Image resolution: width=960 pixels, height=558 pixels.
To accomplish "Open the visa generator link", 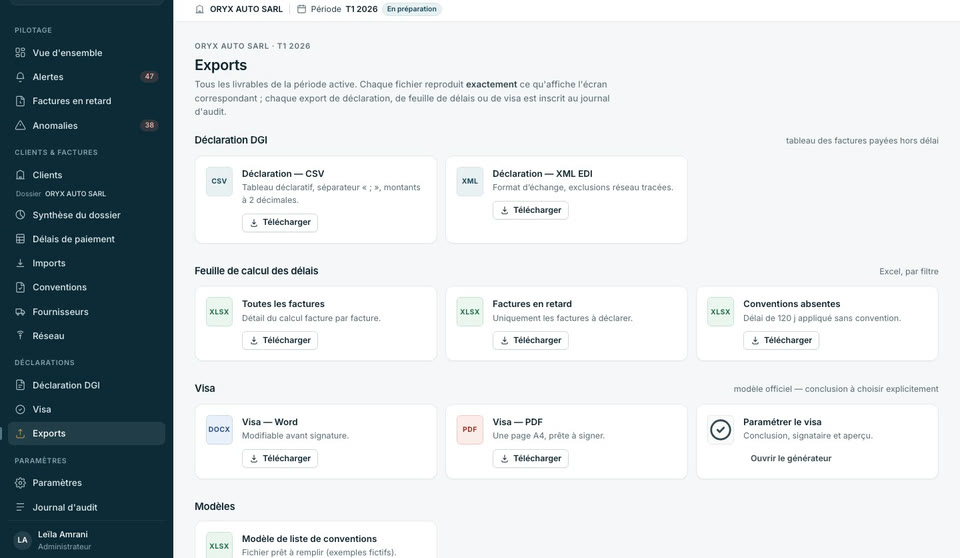I will click(x=790, y=458).
